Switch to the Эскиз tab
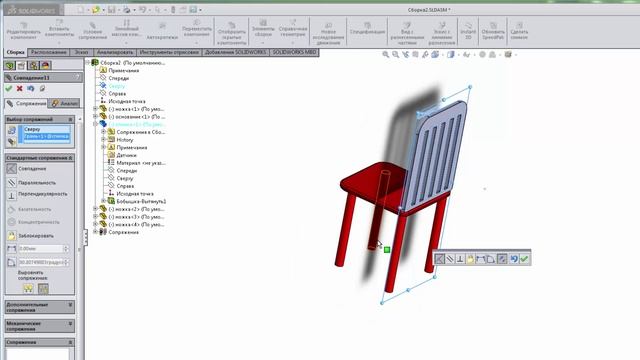Screen dimensions: 640x360 (81, 52)
